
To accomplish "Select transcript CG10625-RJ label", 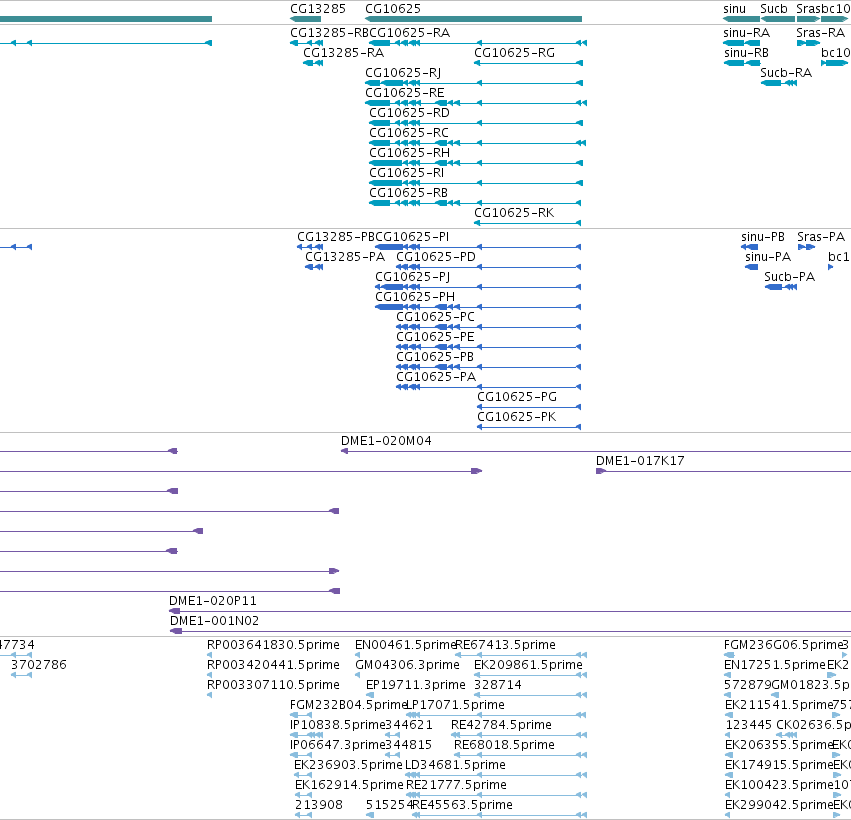I will 403,73.
